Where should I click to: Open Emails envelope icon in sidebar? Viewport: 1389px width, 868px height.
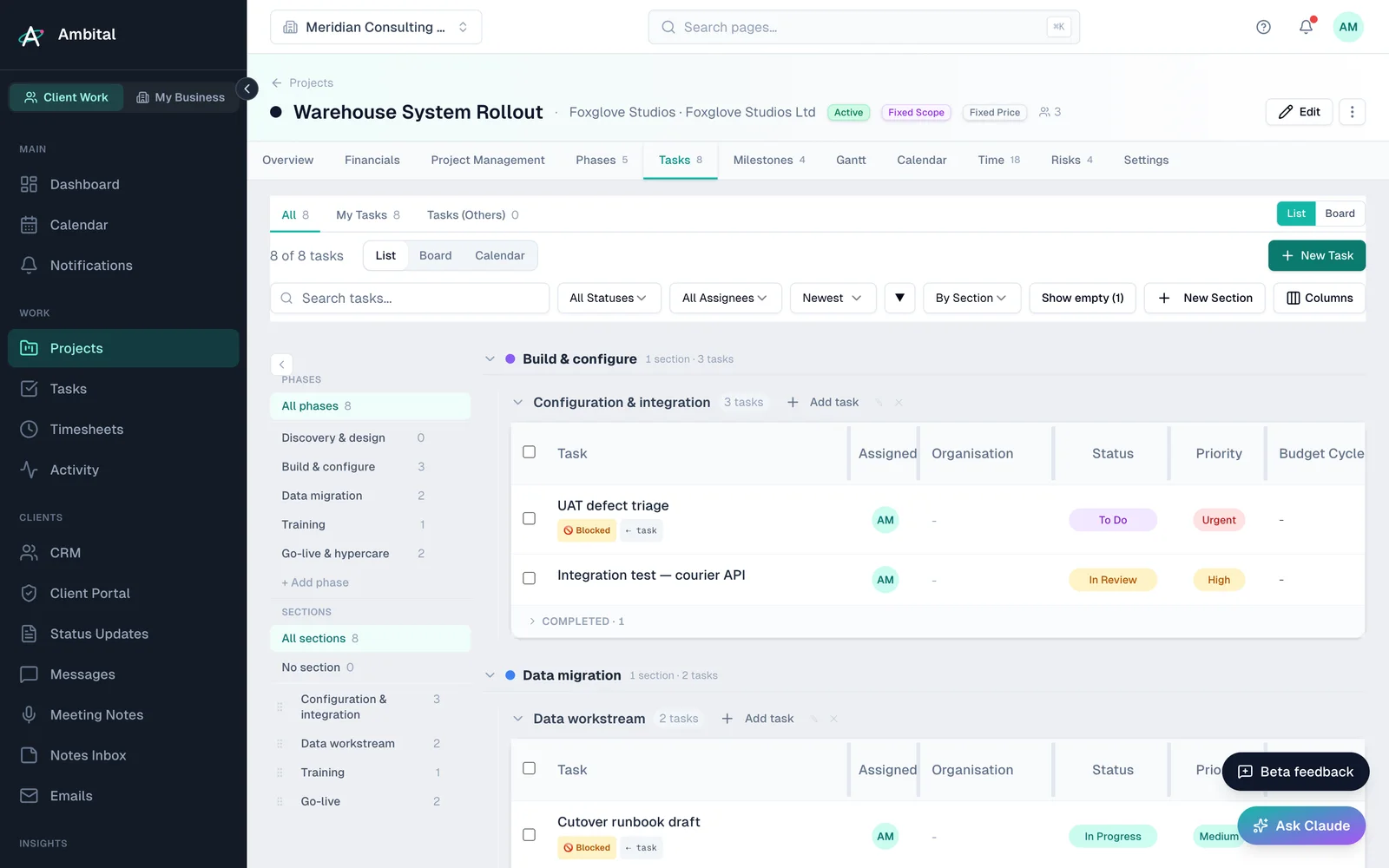pyautogui.click(x=29, y=796)
